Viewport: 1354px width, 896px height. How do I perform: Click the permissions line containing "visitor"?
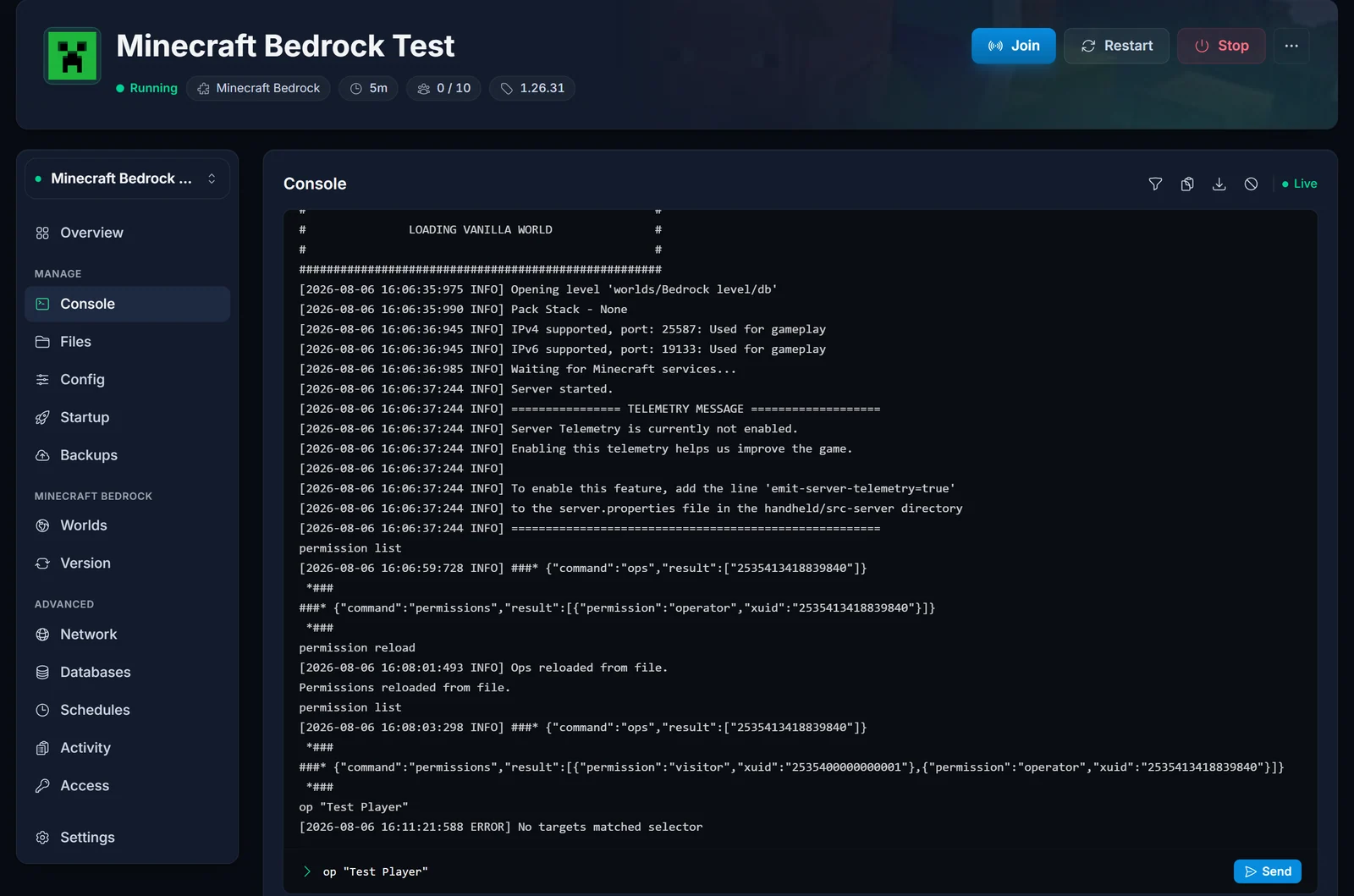tap(791, 767)
